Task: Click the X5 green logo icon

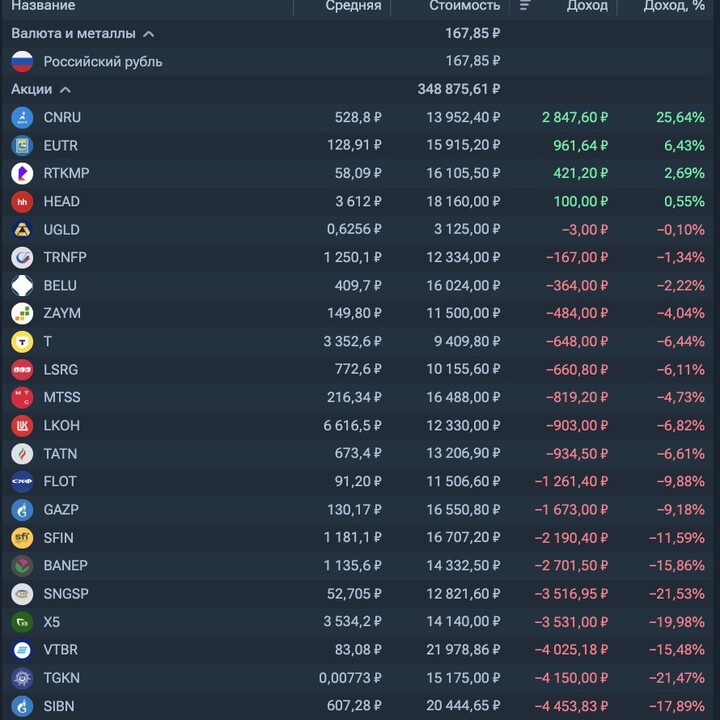Action: 22,622
